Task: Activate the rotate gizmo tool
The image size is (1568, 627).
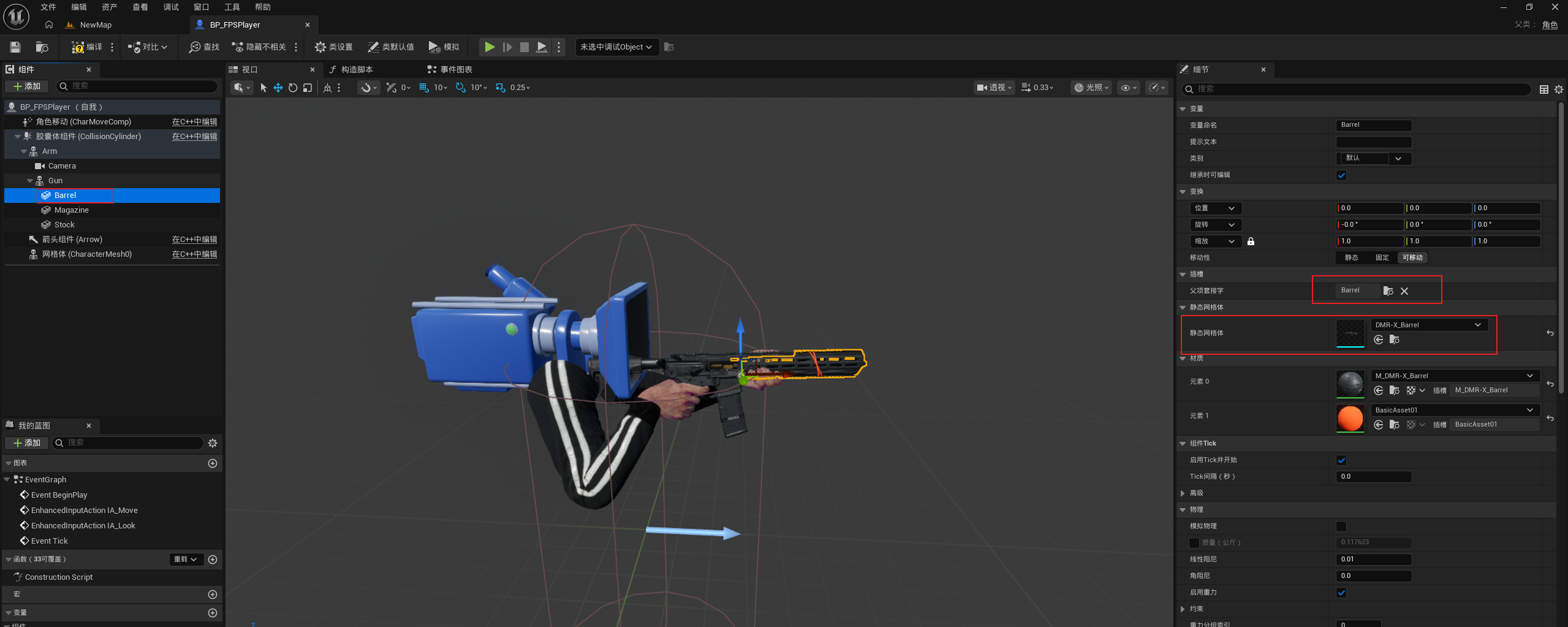Action: tap(293, 88)
